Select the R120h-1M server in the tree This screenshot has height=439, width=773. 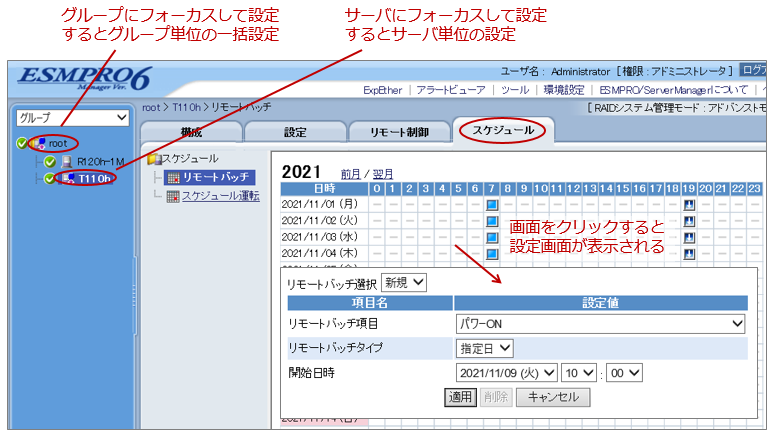coord(101,162)
